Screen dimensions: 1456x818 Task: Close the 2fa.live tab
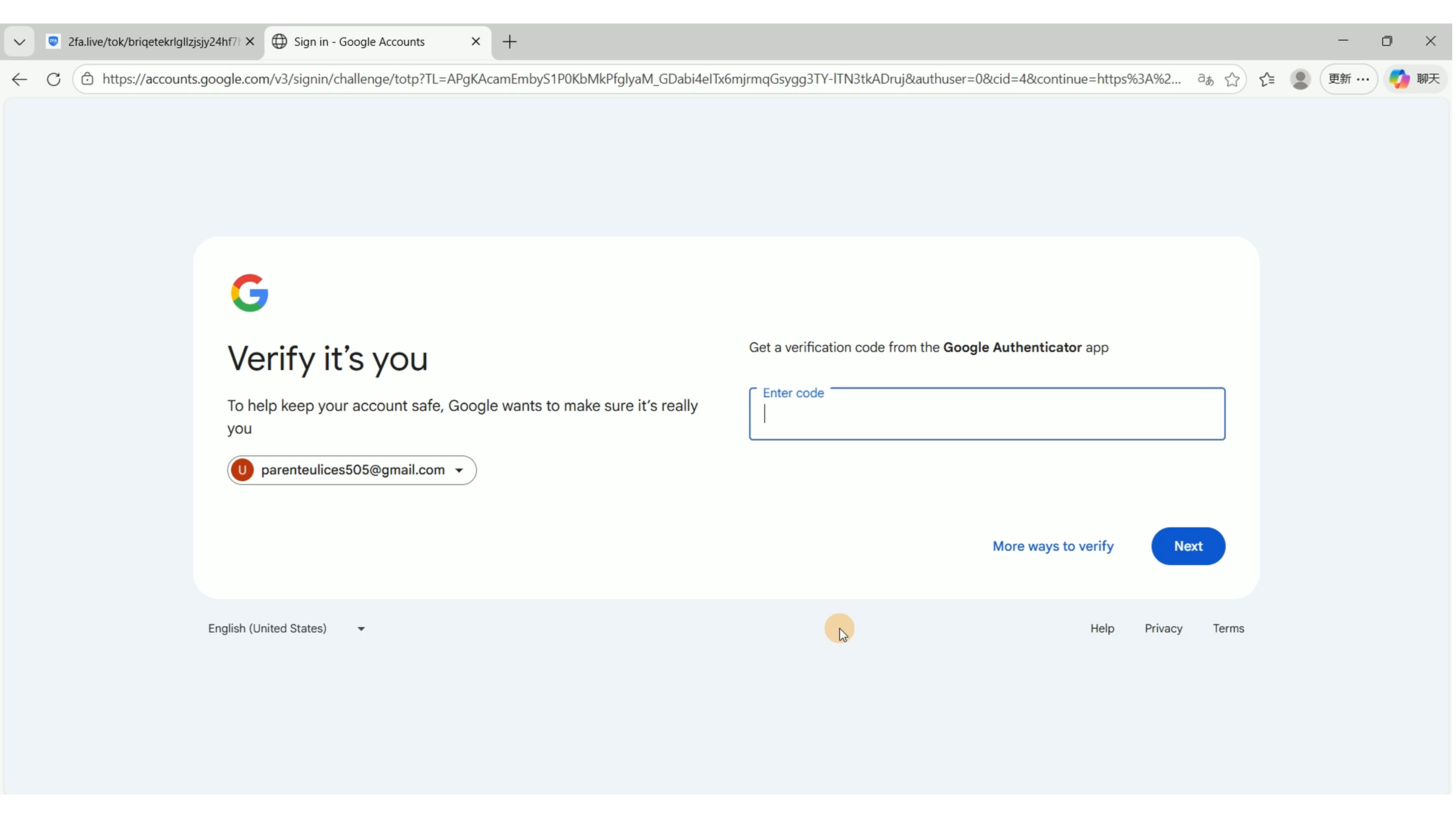[x=250, y=42]
